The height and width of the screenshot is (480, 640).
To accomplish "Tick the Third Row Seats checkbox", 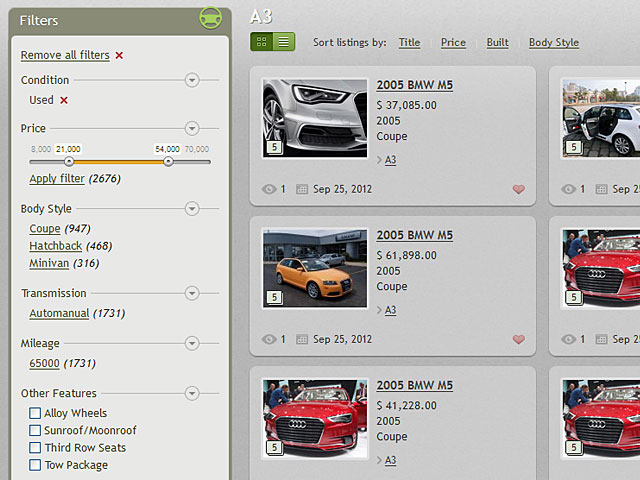I will pos(35,448).
